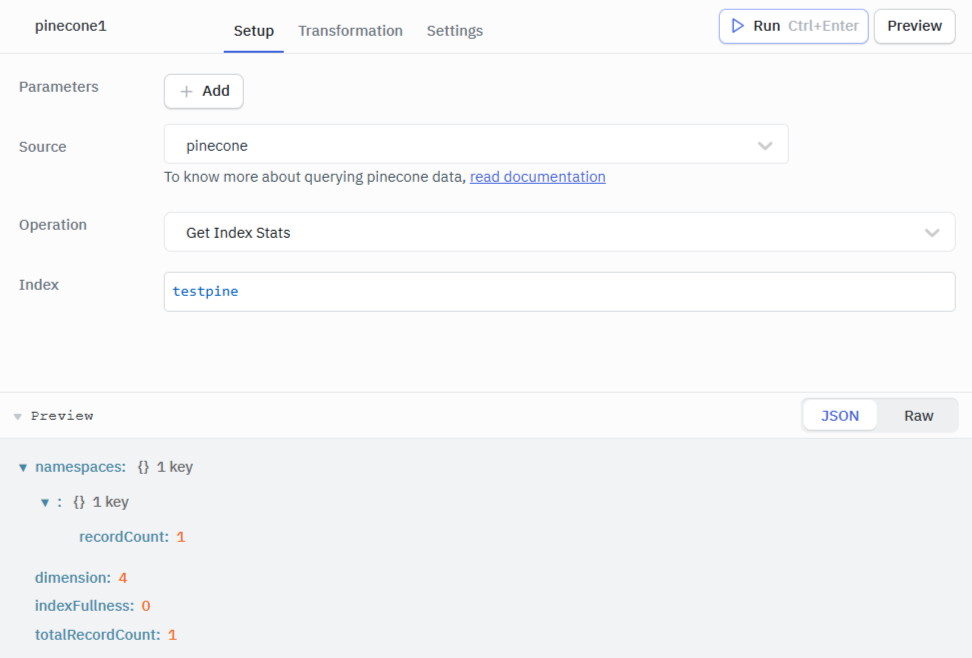Click the Run play triangle icon
The width and height of the screenshot is (972, 658).
tap(737, 26)
